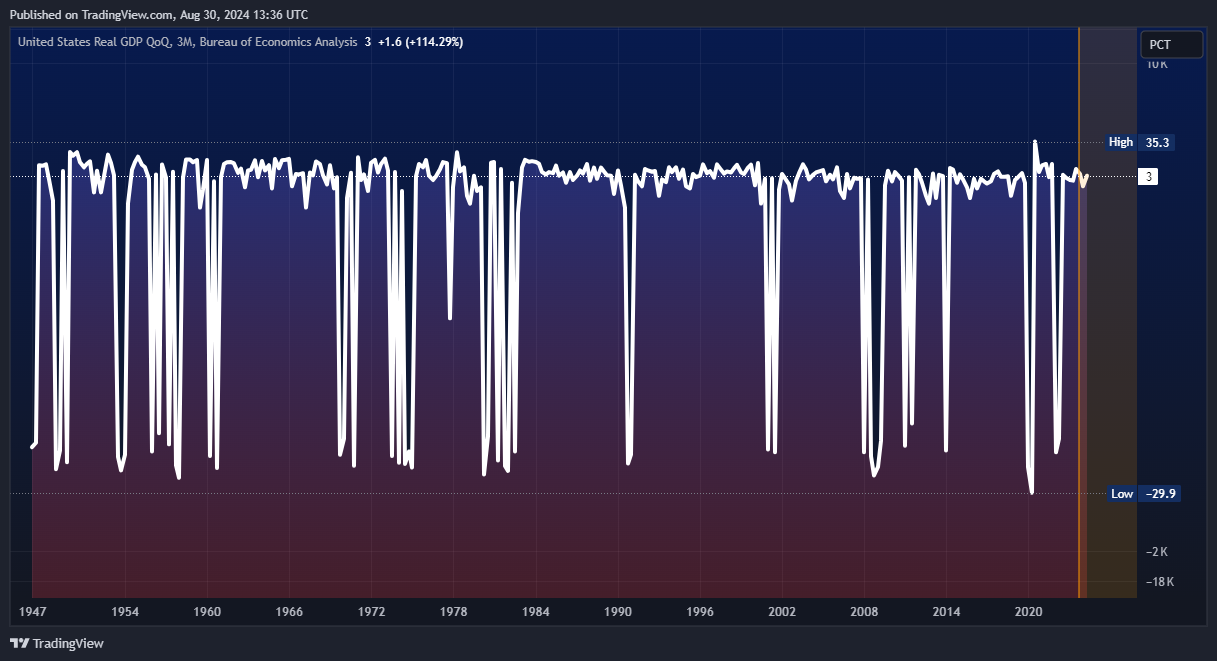Click the 1960 year label on time axis

(207, 611)
